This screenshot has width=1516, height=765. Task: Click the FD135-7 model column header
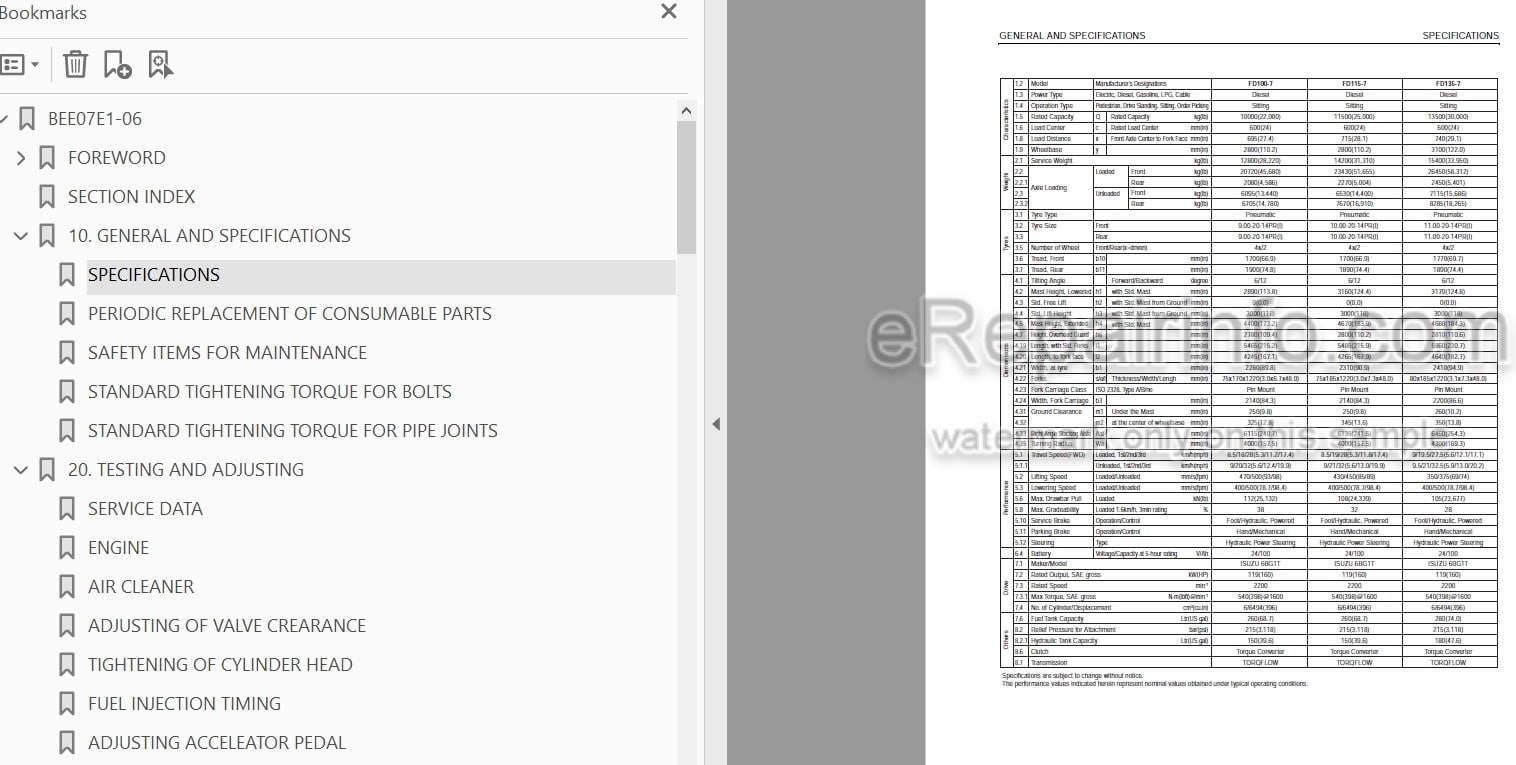tap(1448, 84)
